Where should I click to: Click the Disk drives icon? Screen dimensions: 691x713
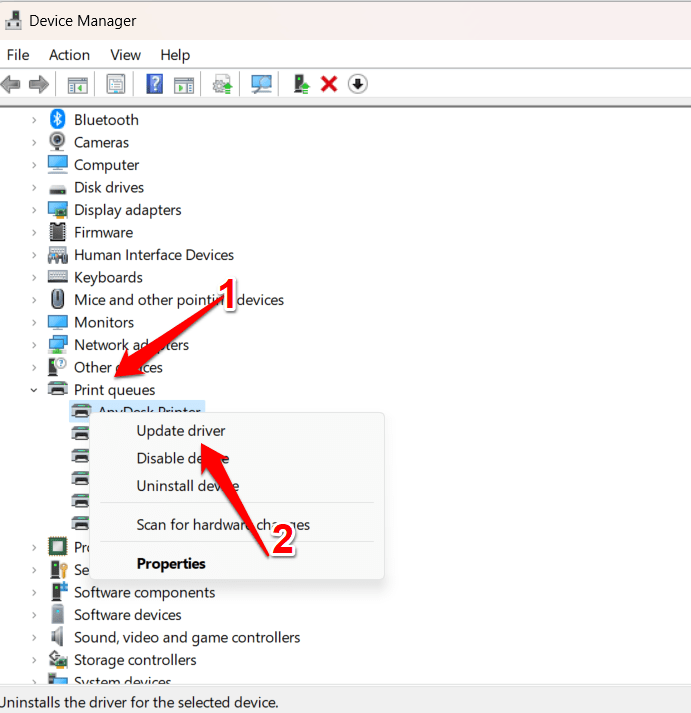pyautogui.click(x=57, y=189)
